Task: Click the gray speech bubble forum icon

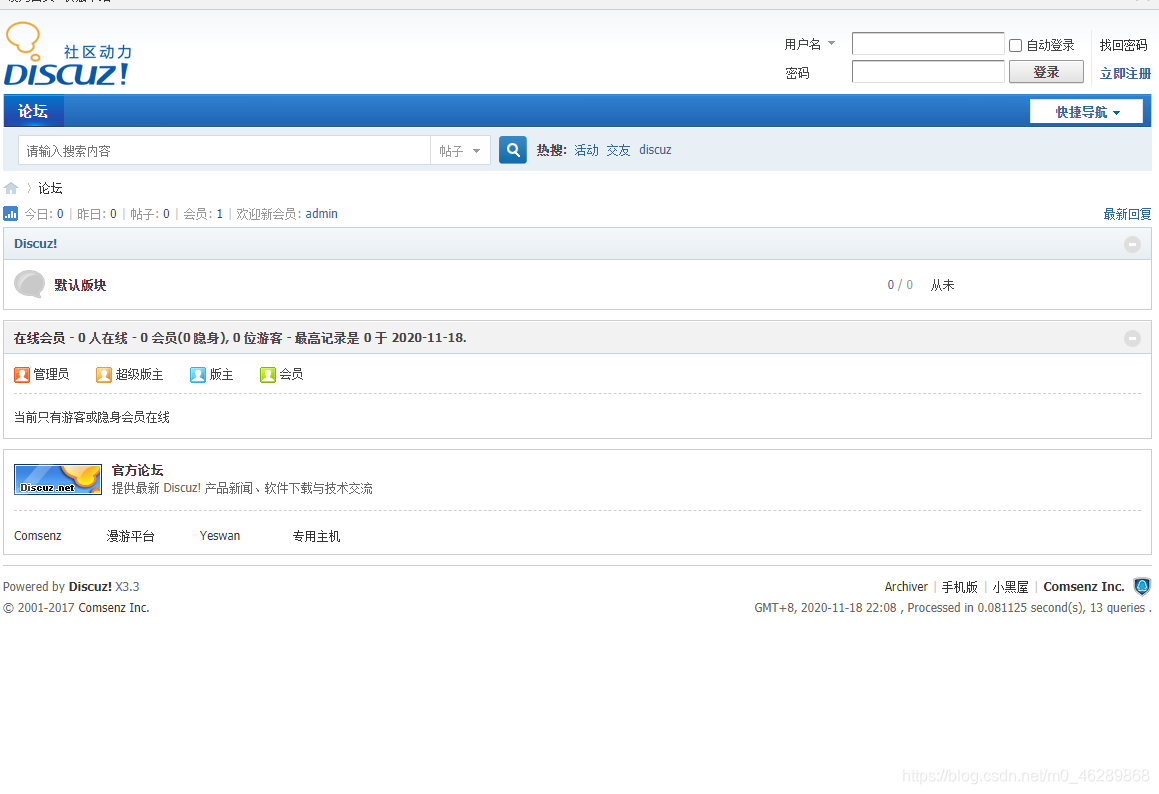Action: 30,285
